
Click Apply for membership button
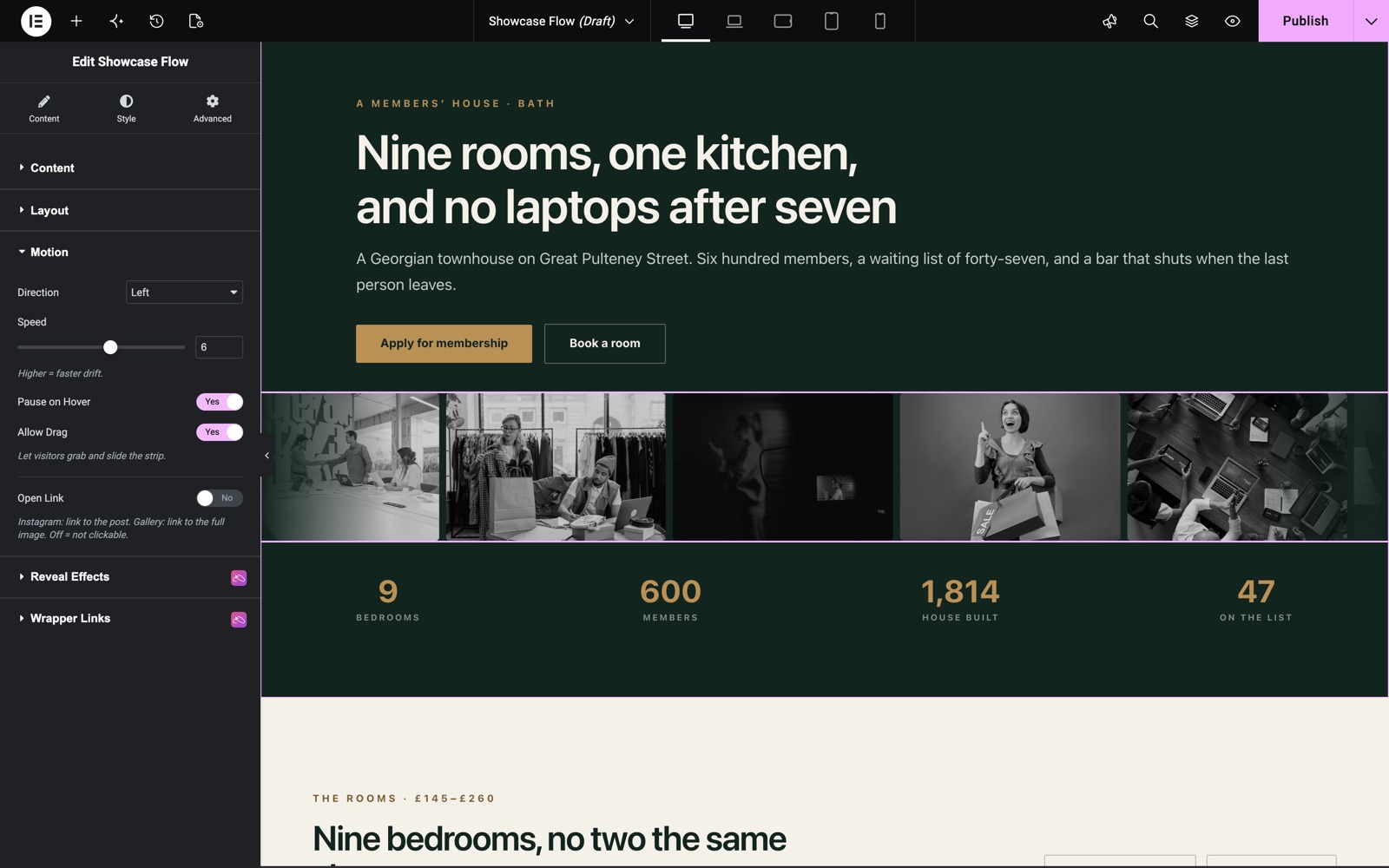[x=444, y=344]
